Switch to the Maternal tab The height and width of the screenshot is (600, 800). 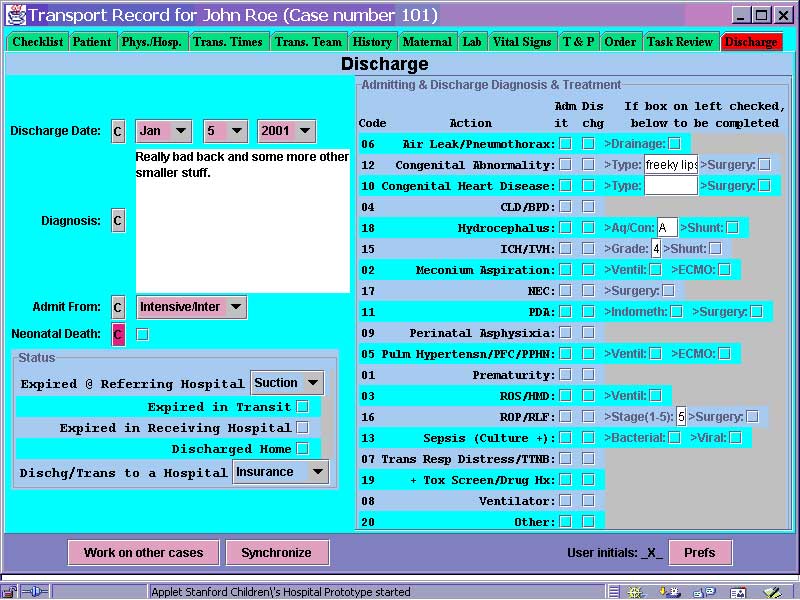(x=427, y=42)
